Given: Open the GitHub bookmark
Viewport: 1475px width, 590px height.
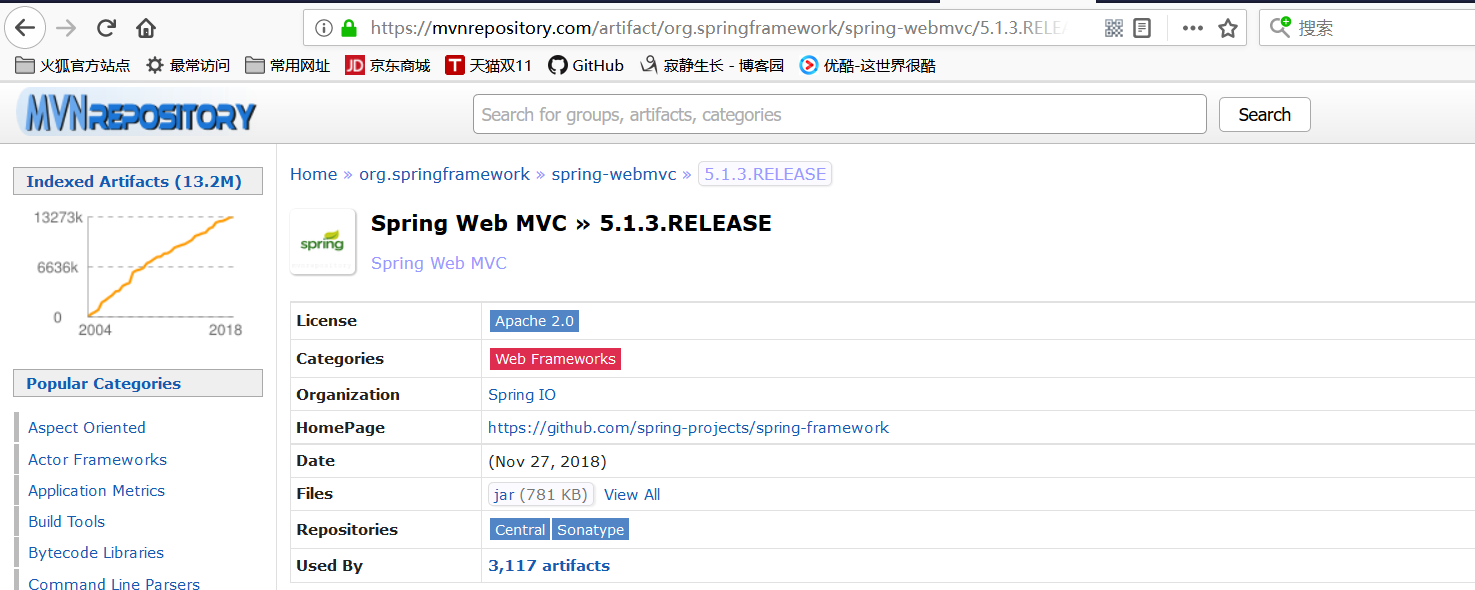Looking at the screenshot, I should pyautogui.click(x=586, y=66).
